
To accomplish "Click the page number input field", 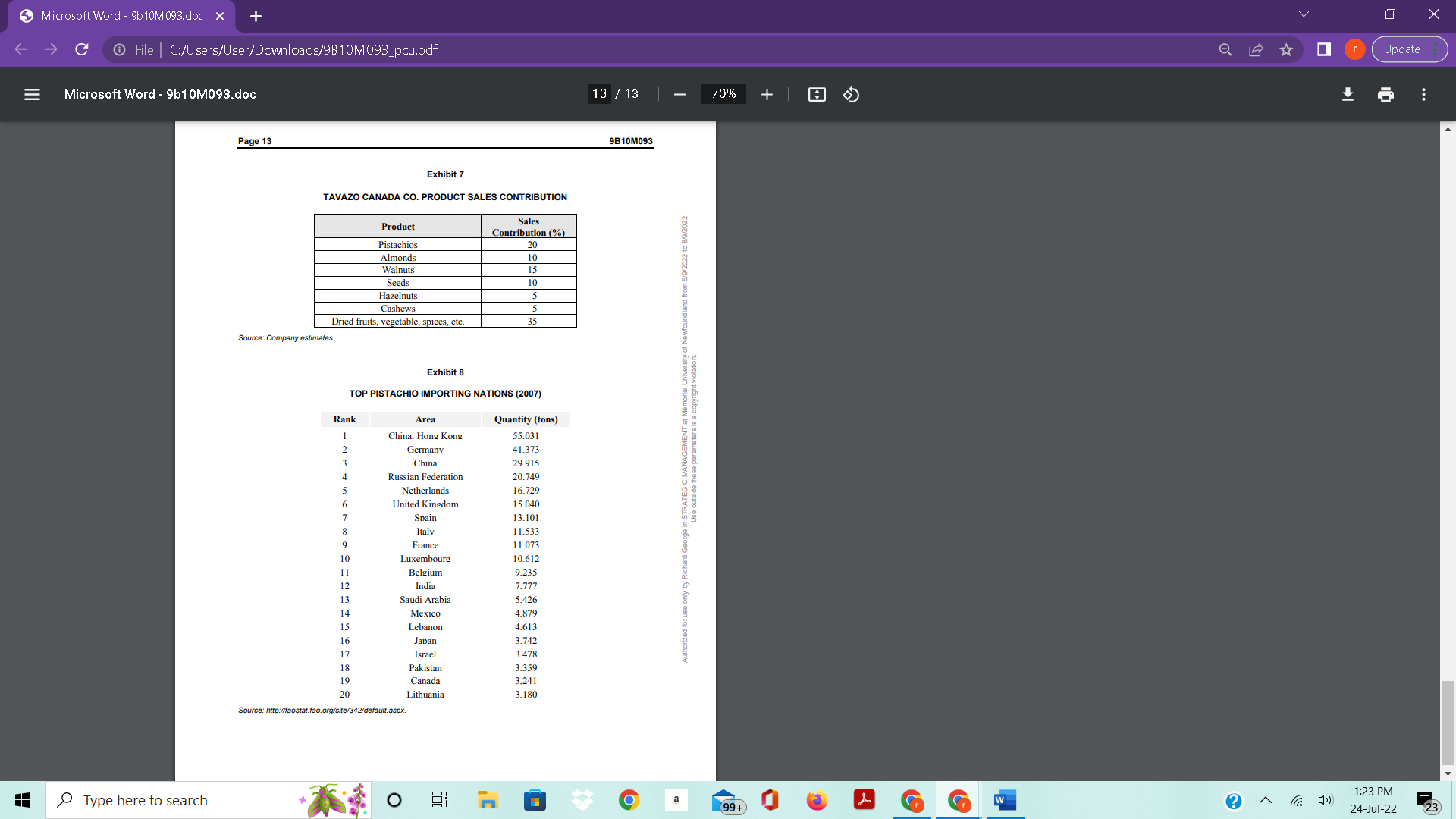I will (x=599, y=94).
